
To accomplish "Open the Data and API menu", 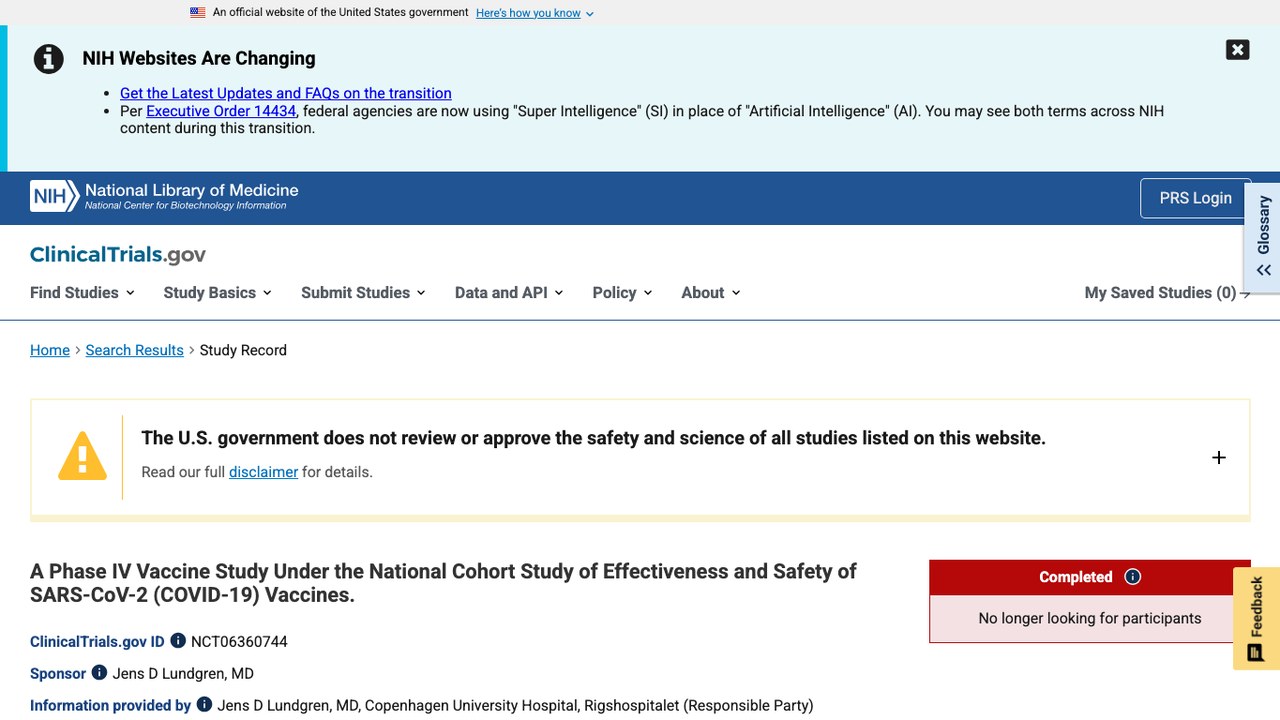I will click(x=509, y=293).
